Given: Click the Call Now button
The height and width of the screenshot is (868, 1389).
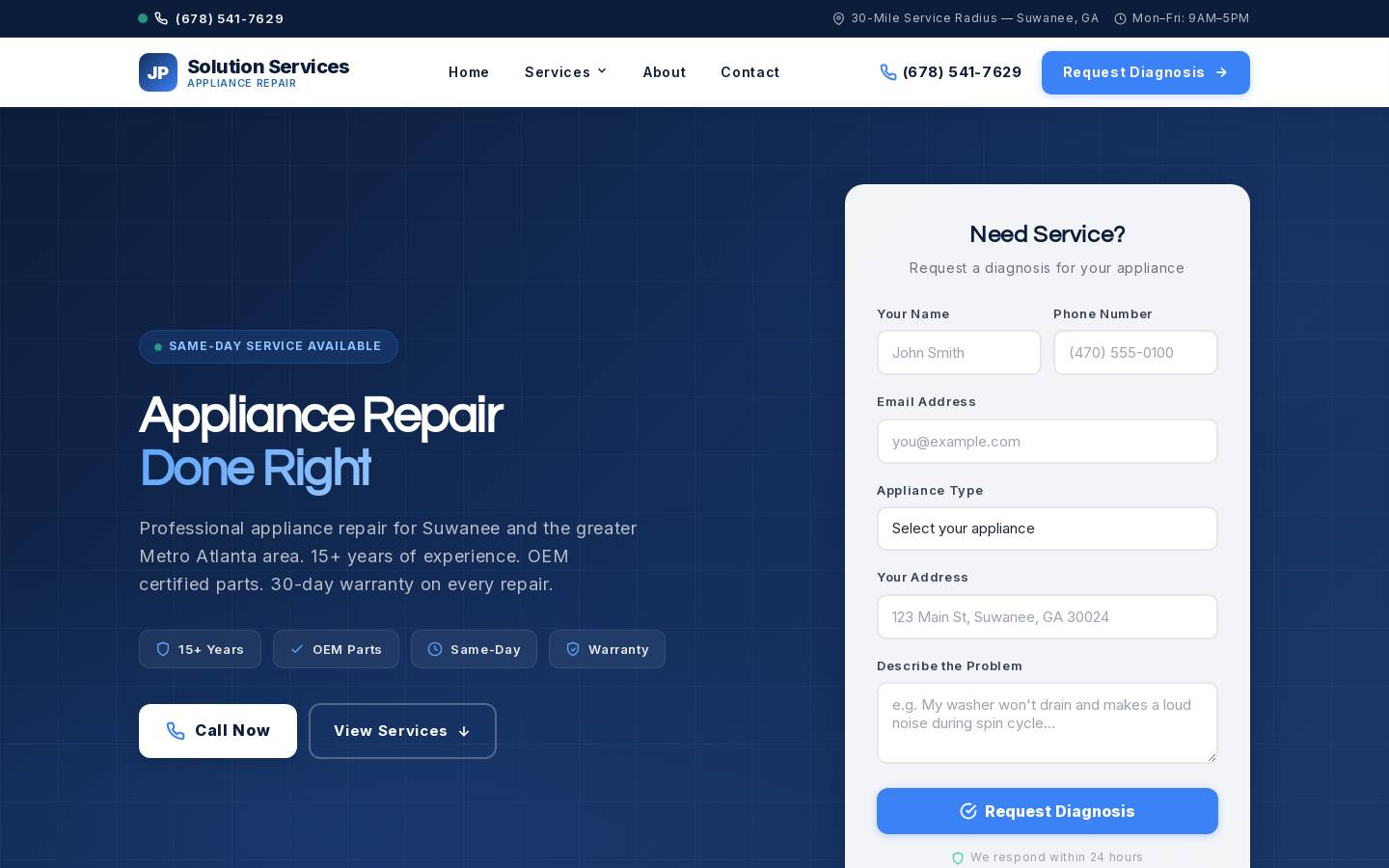Looking at the screenshot, I should [x=218, y=731].
